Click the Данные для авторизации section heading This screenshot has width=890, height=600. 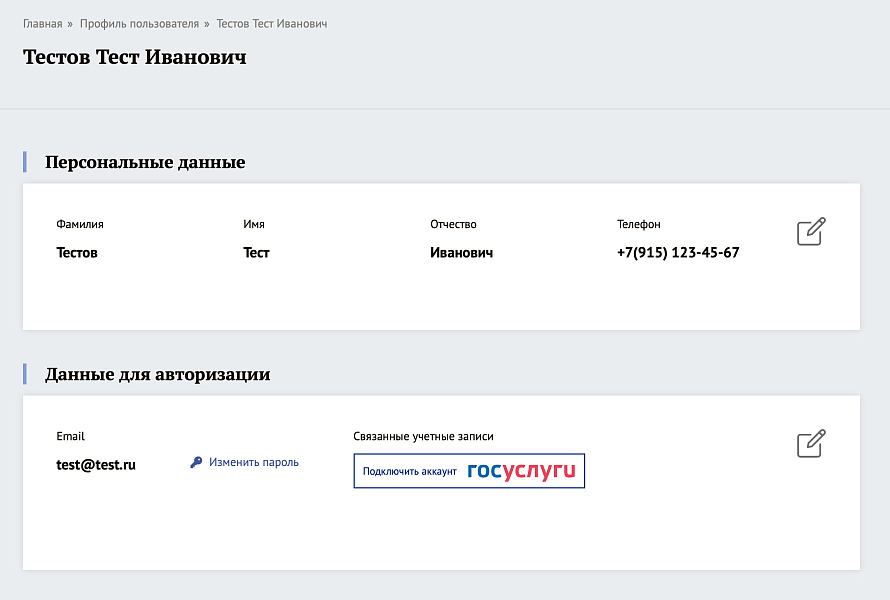click(156, 374)
